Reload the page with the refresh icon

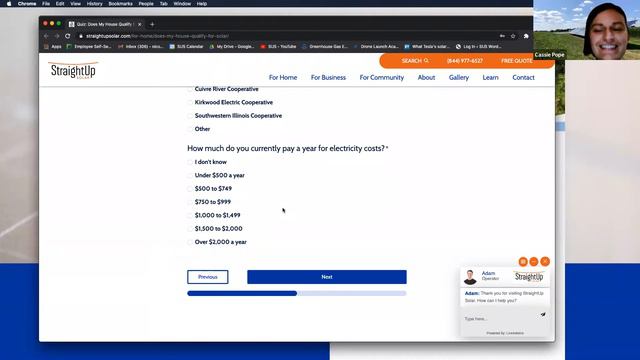pyautogui.click(x=68, y=36)
